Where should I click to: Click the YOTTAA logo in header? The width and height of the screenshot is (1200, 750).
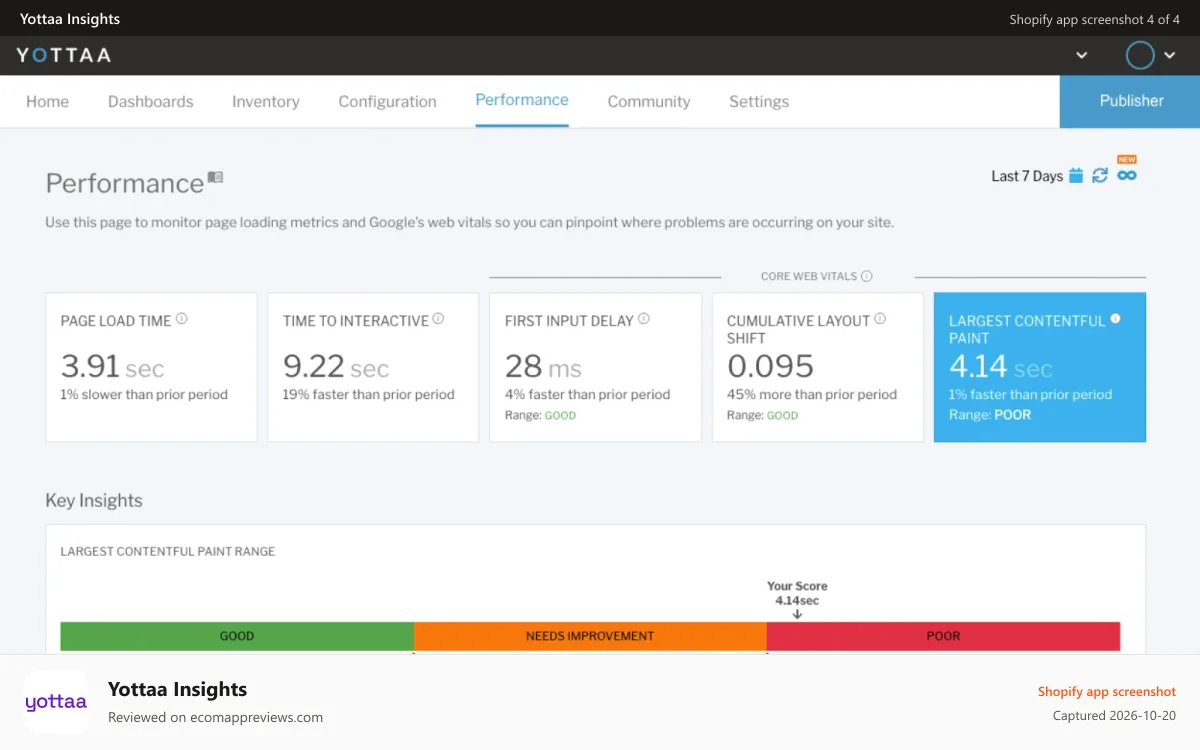(64, 55)
